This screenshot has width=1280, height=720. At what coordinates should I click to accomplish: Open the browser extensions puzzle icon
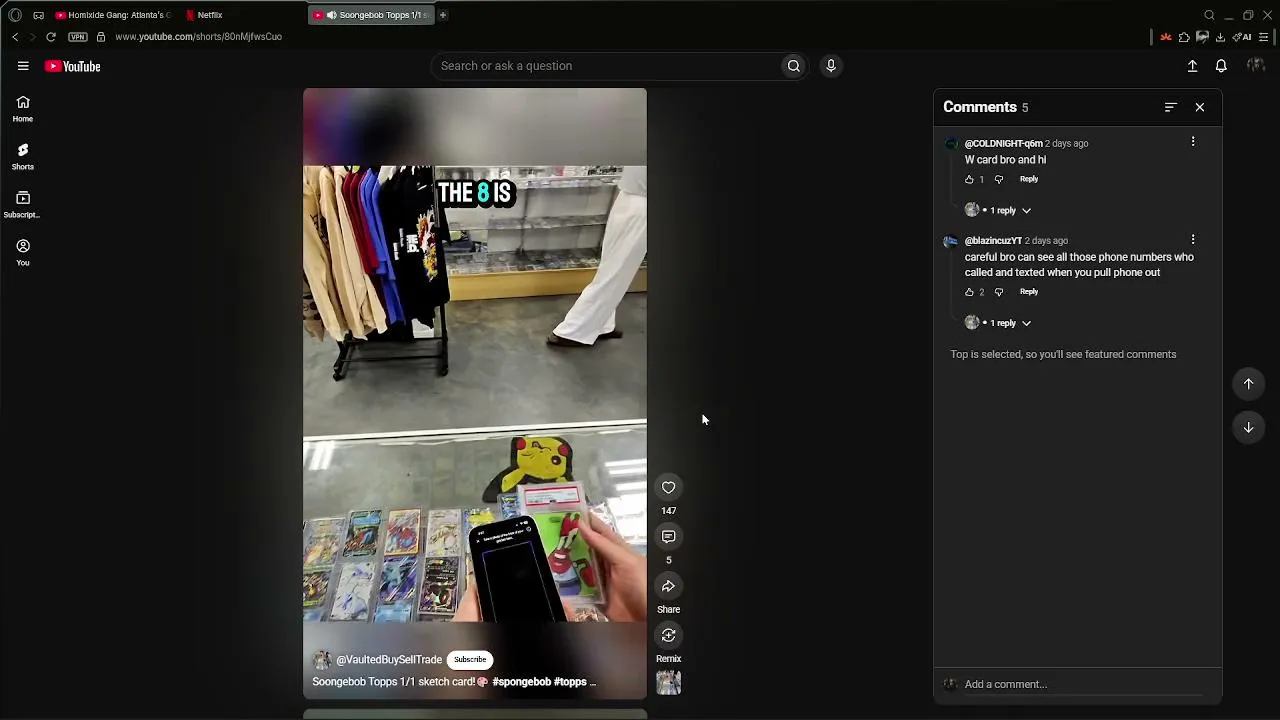pyautogui.click(x=1184, y=37)
